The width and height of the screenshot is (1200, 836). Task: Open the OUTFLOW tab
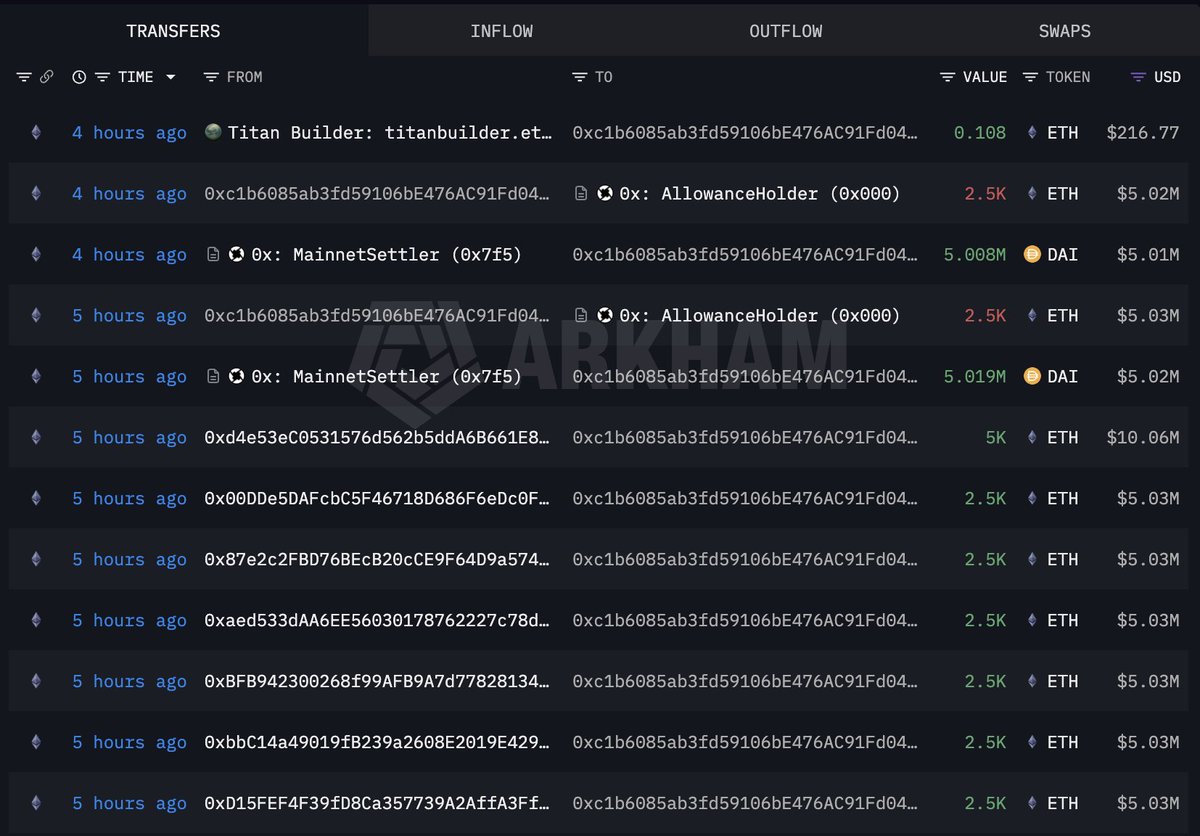(785, 31)
